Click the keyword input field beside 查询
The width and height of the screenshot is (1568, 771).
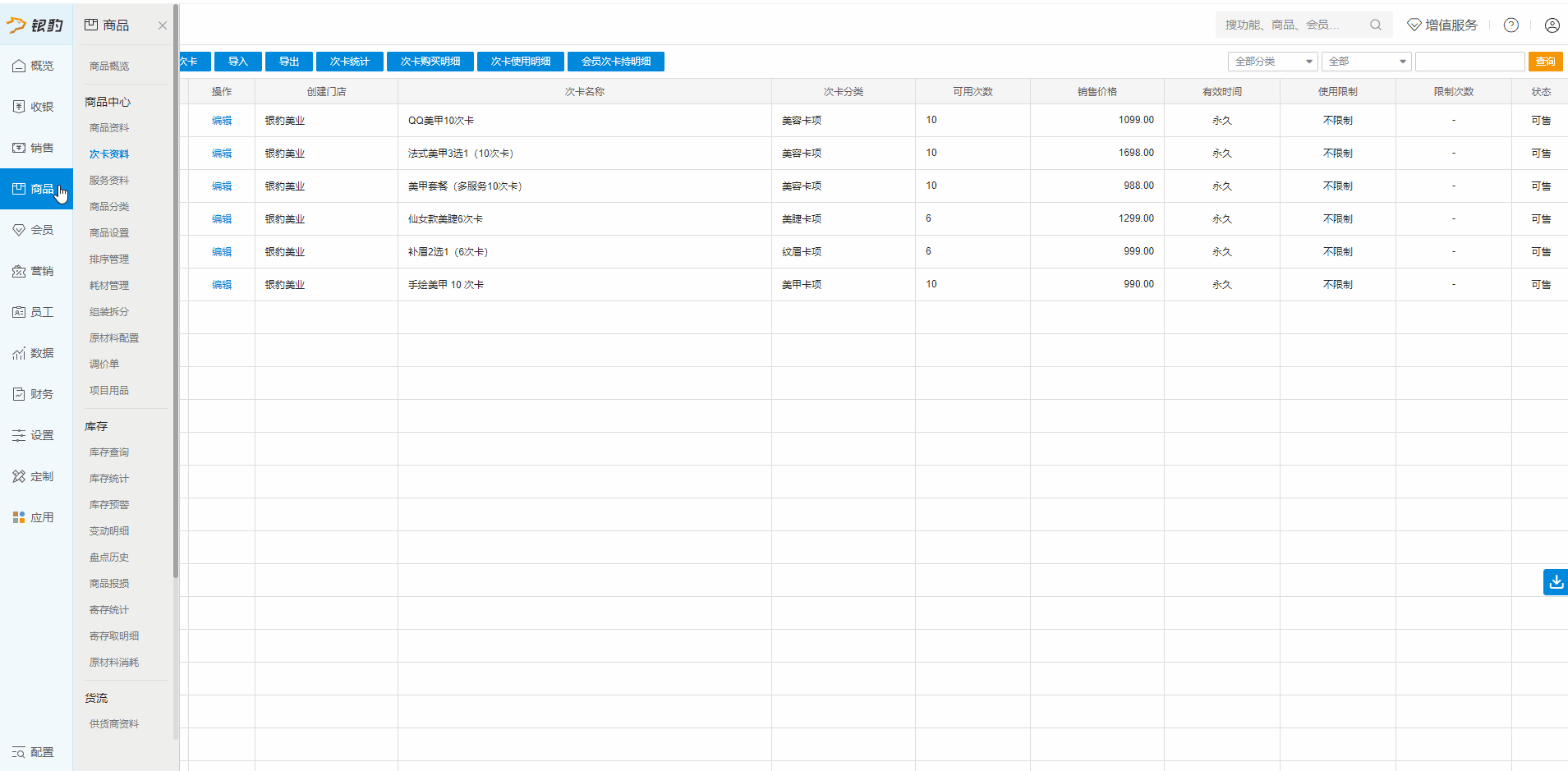tap(1469, 62)
